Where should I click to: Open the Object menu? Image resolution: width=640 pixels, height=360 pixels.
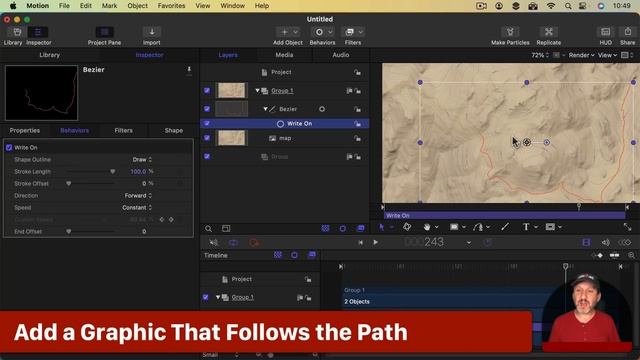[138, 6]
